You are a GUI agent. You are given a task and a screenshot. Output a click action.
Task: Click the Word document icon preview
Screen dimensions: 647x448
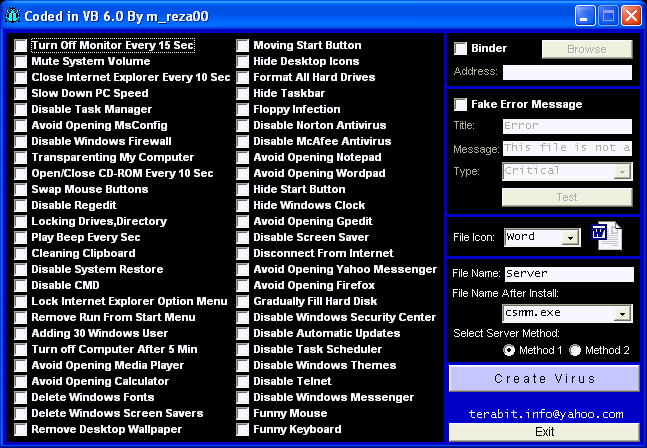pyautogui.click(x=606, y=235)
